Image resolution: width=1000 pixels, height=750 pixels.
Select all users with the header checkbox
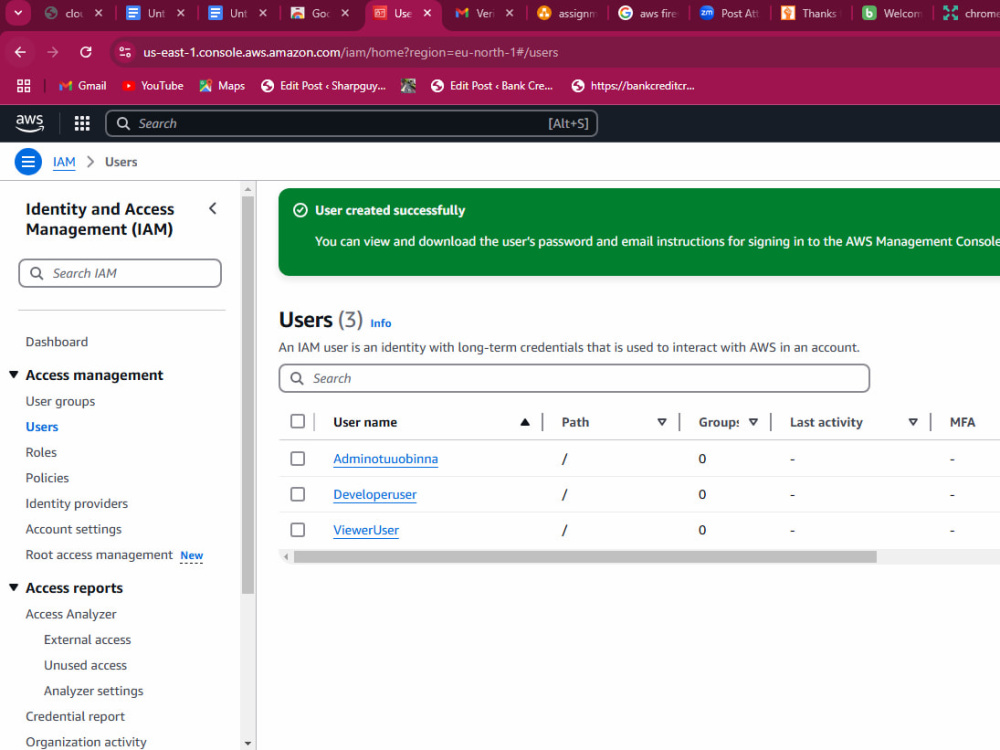click(297, 421)
